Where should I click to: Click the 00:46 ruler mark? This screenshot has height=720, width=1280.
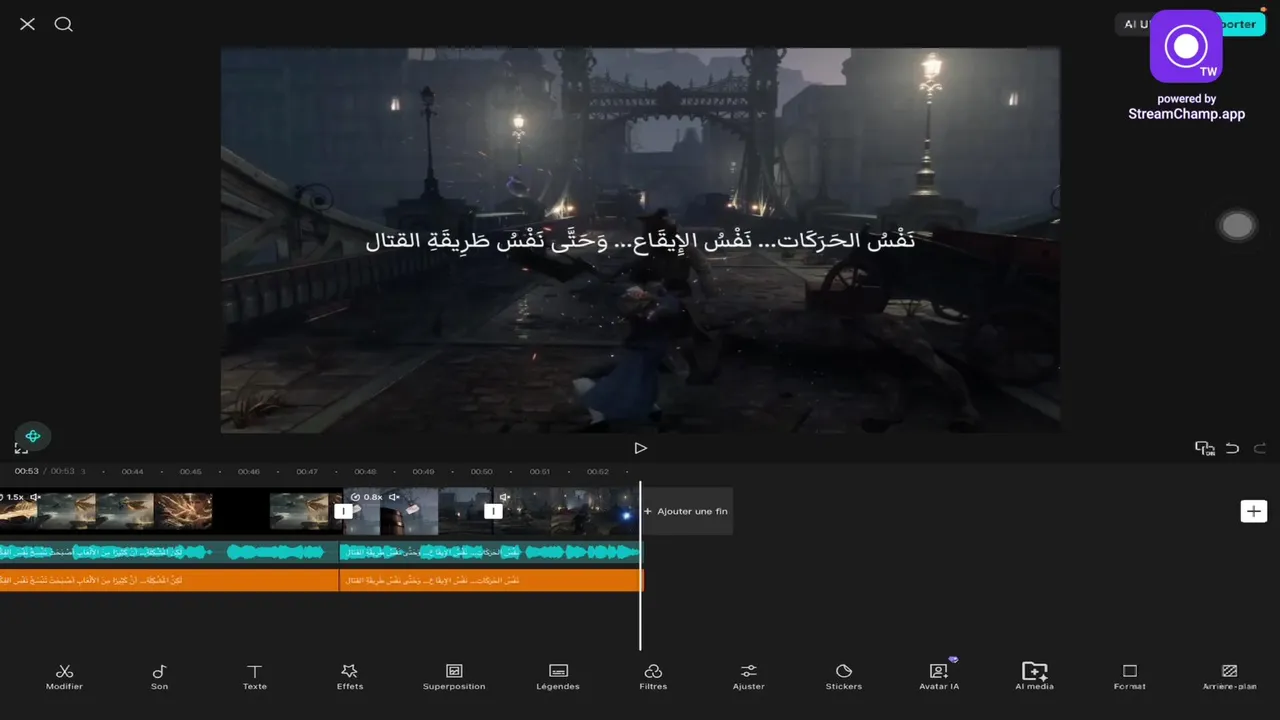pos(249,471)
